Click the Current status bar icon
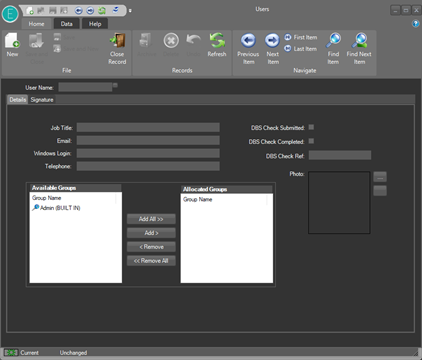422x360 pixels. click(11, 353)
